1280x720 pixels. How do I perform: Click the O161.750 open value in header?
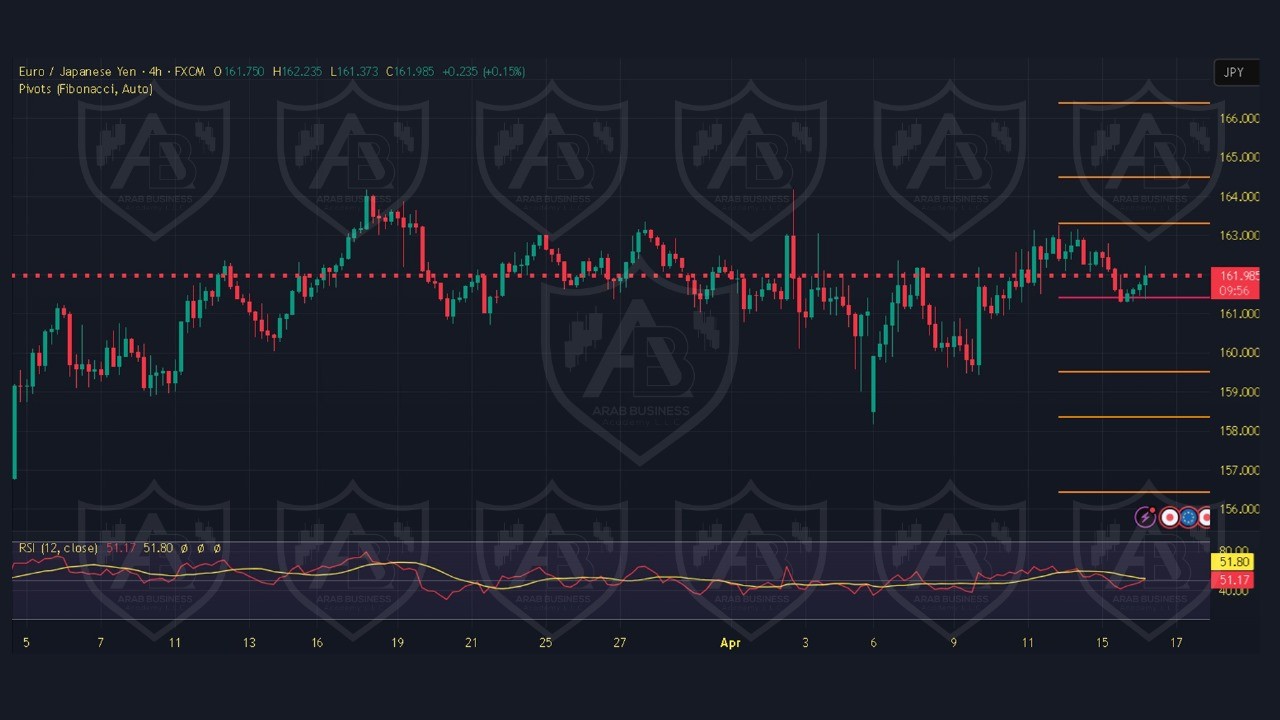239,71
